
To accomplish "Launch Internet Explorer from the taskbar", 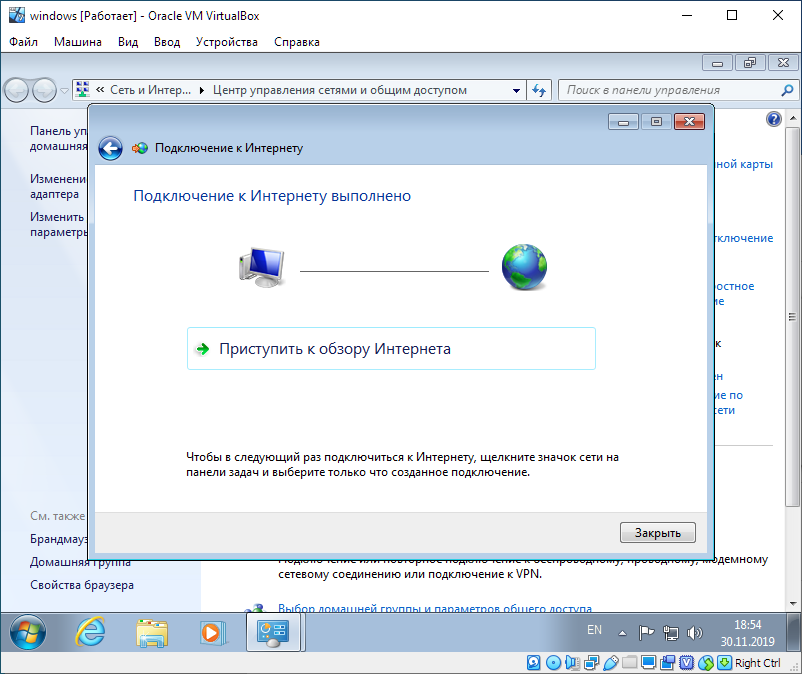I will click(x=91, y=633).
